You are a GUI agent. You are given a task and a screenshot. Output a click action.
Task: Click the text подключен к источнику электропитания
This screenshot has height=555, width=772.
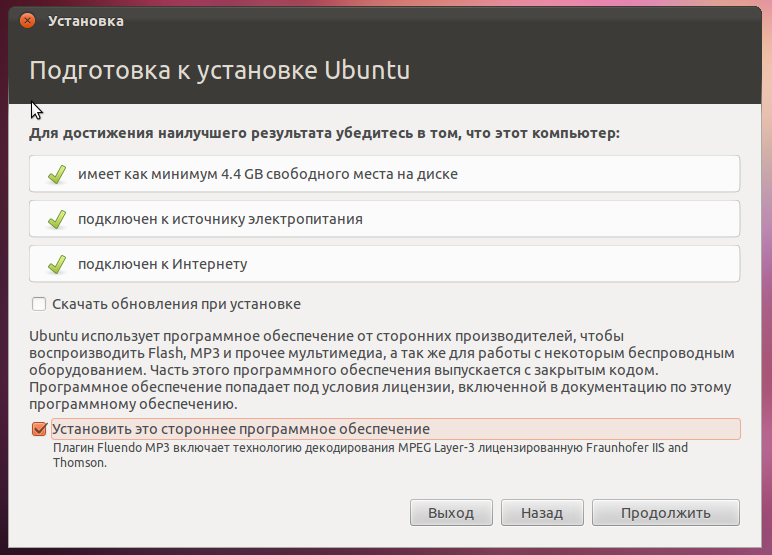(220, 219)
